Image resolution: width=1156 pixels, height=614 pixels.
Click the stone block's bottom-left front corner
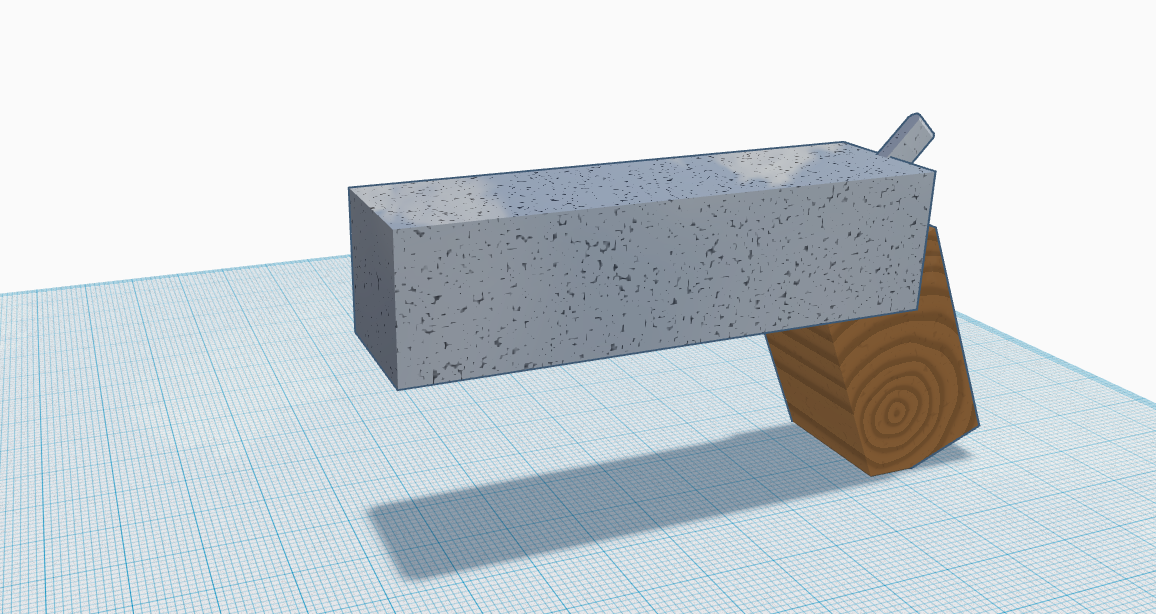tap(399, 388)
